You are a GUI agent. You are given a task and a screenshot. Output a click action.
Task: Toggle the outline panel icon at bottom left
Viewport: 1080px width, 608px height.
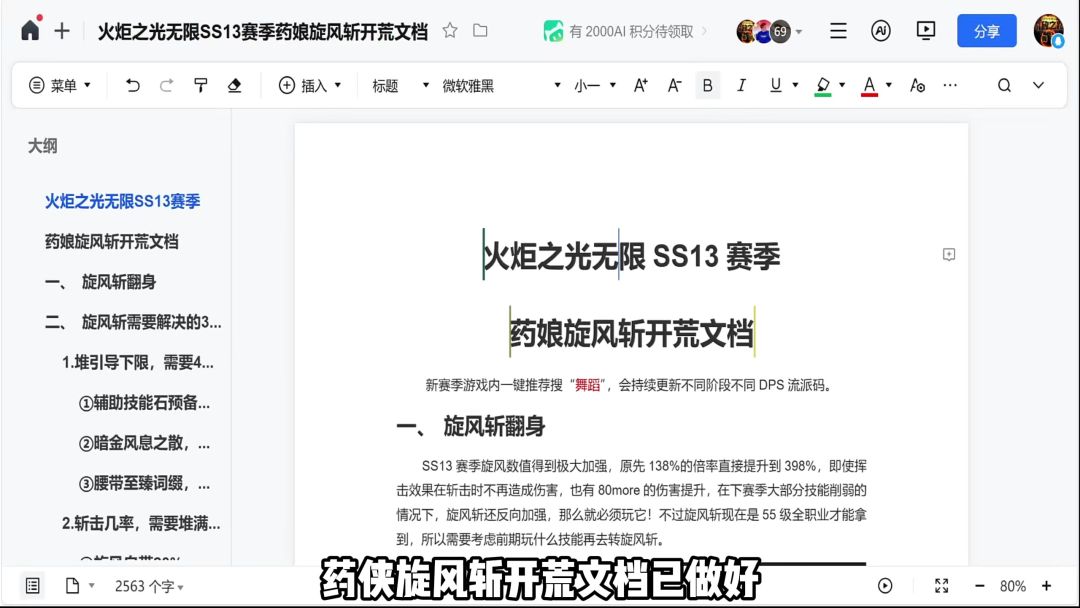pos(32,586)
